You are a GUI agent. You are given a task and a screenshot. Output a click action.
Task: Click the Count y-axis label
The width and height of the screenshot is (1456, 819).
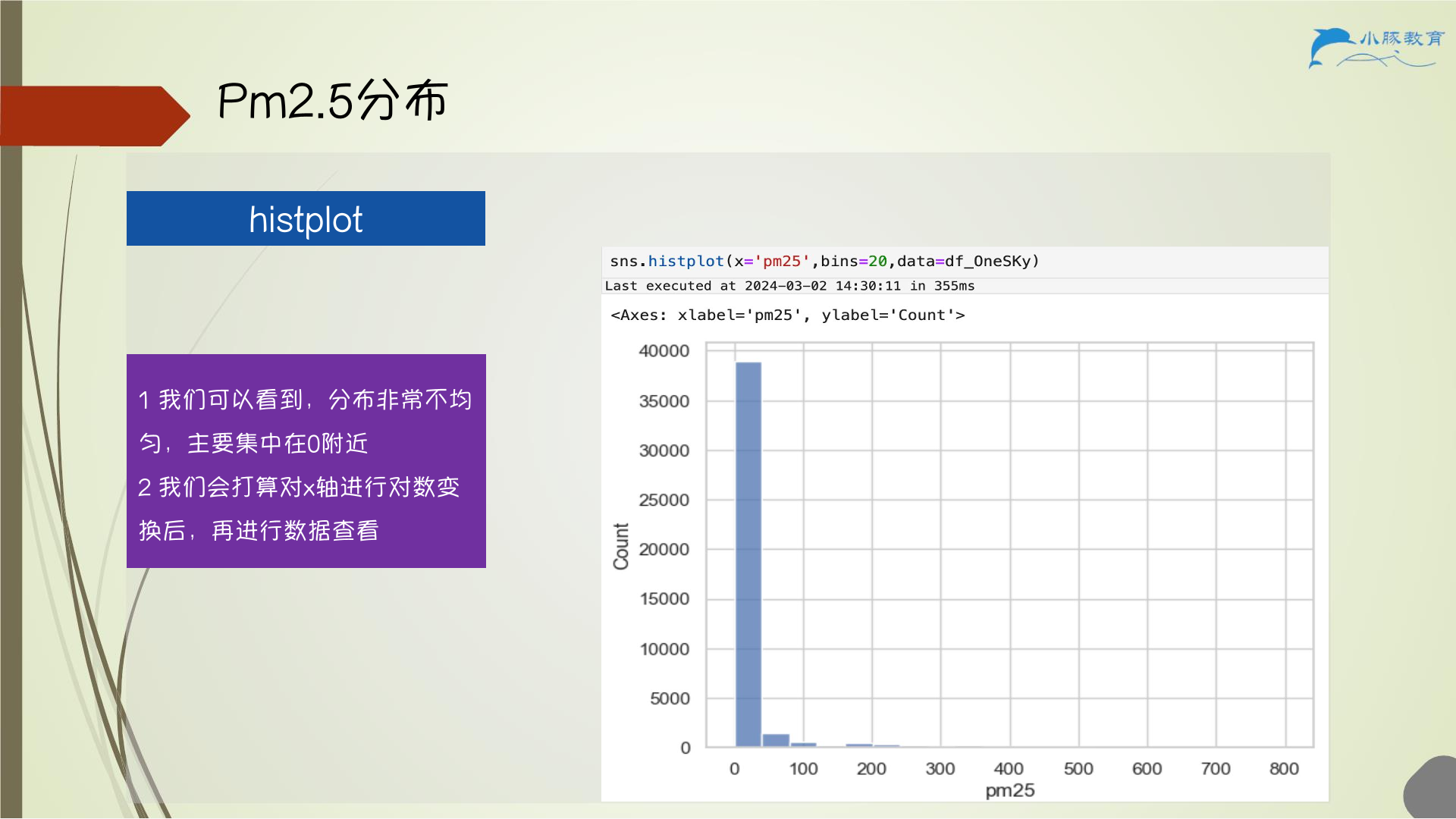[621, 546]
